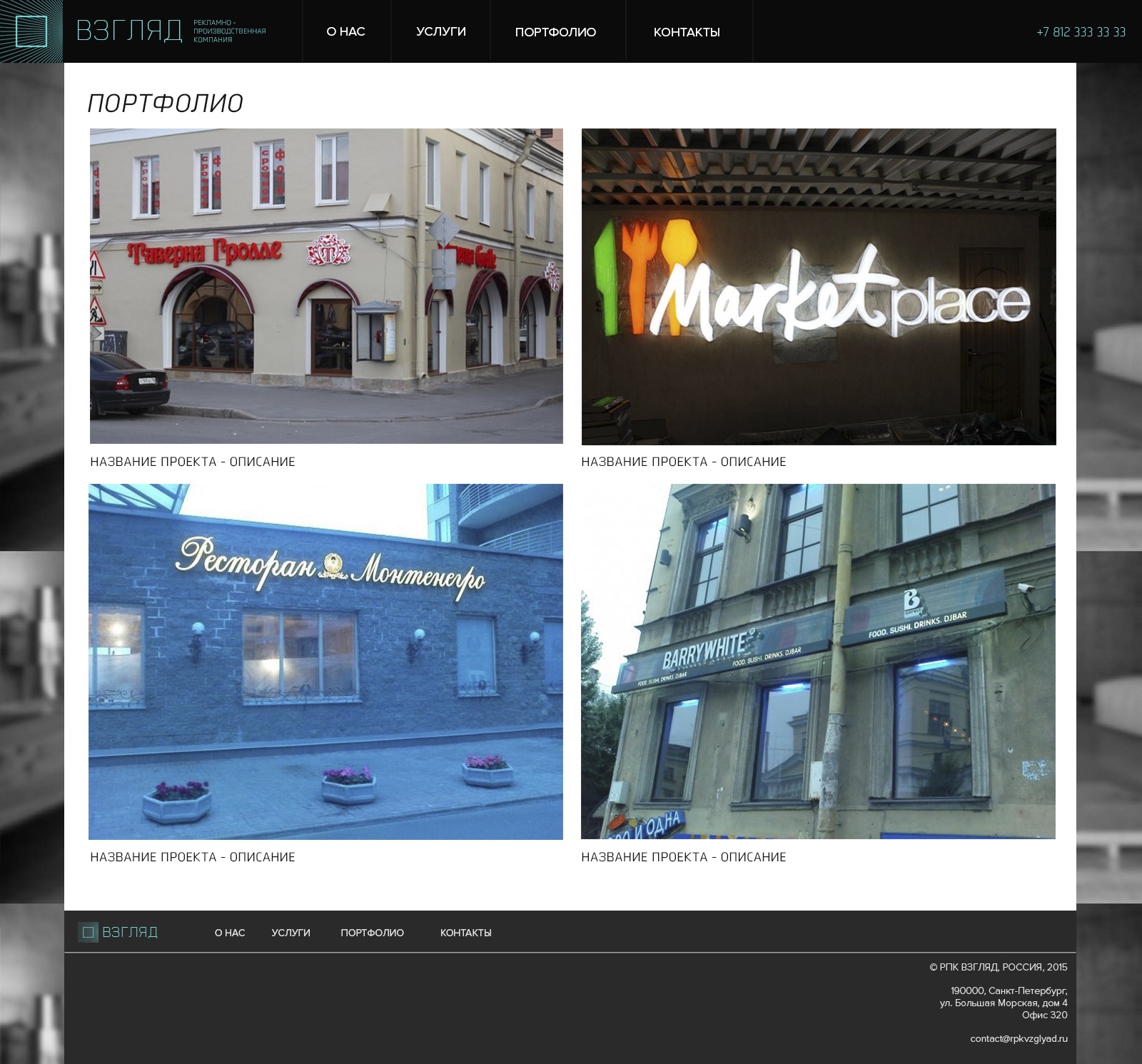The width and height of the screenshot is (1142, 1064).
Task: Open КОНТАКТЫ in the footer menu
Action: click(x=466, y=933)
